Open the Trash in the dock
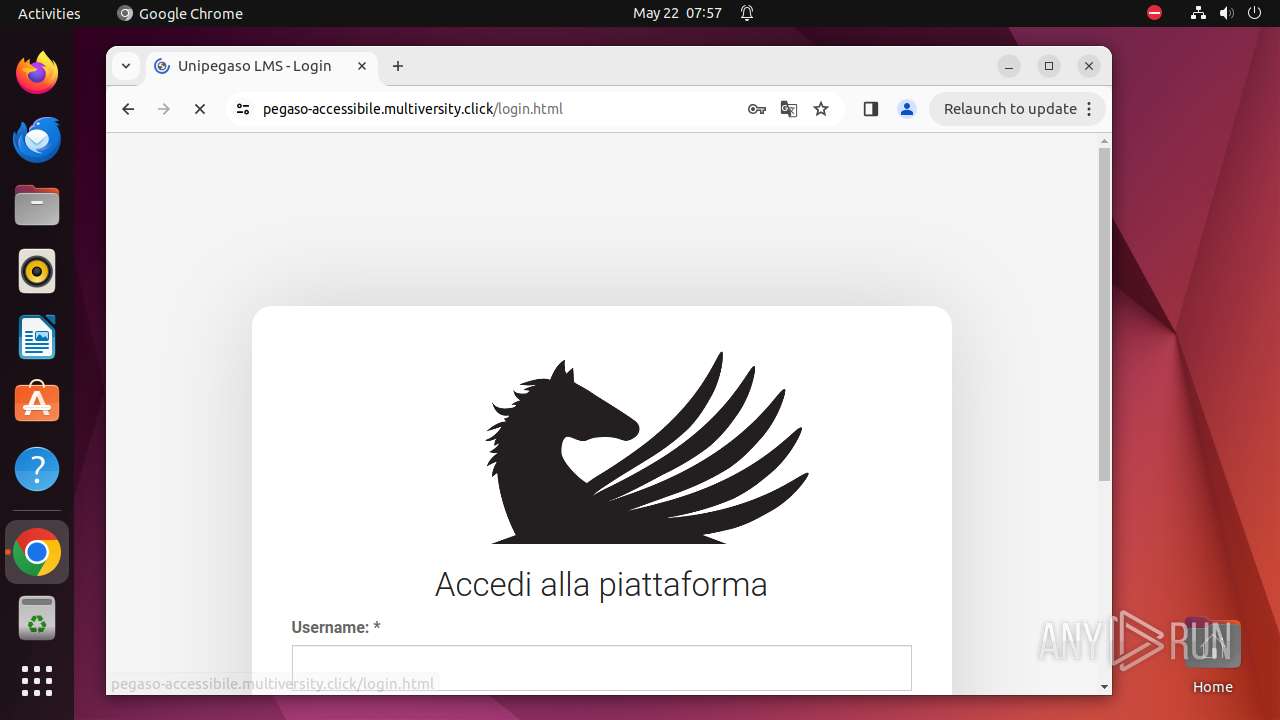 tap(37, 618)
